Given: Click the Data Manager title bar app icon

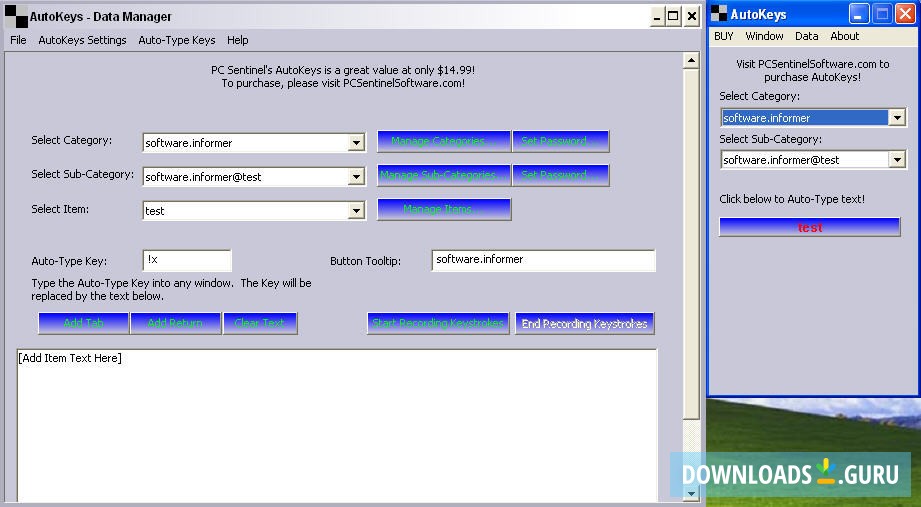Looking at the screenshot, I should [16, 16].
